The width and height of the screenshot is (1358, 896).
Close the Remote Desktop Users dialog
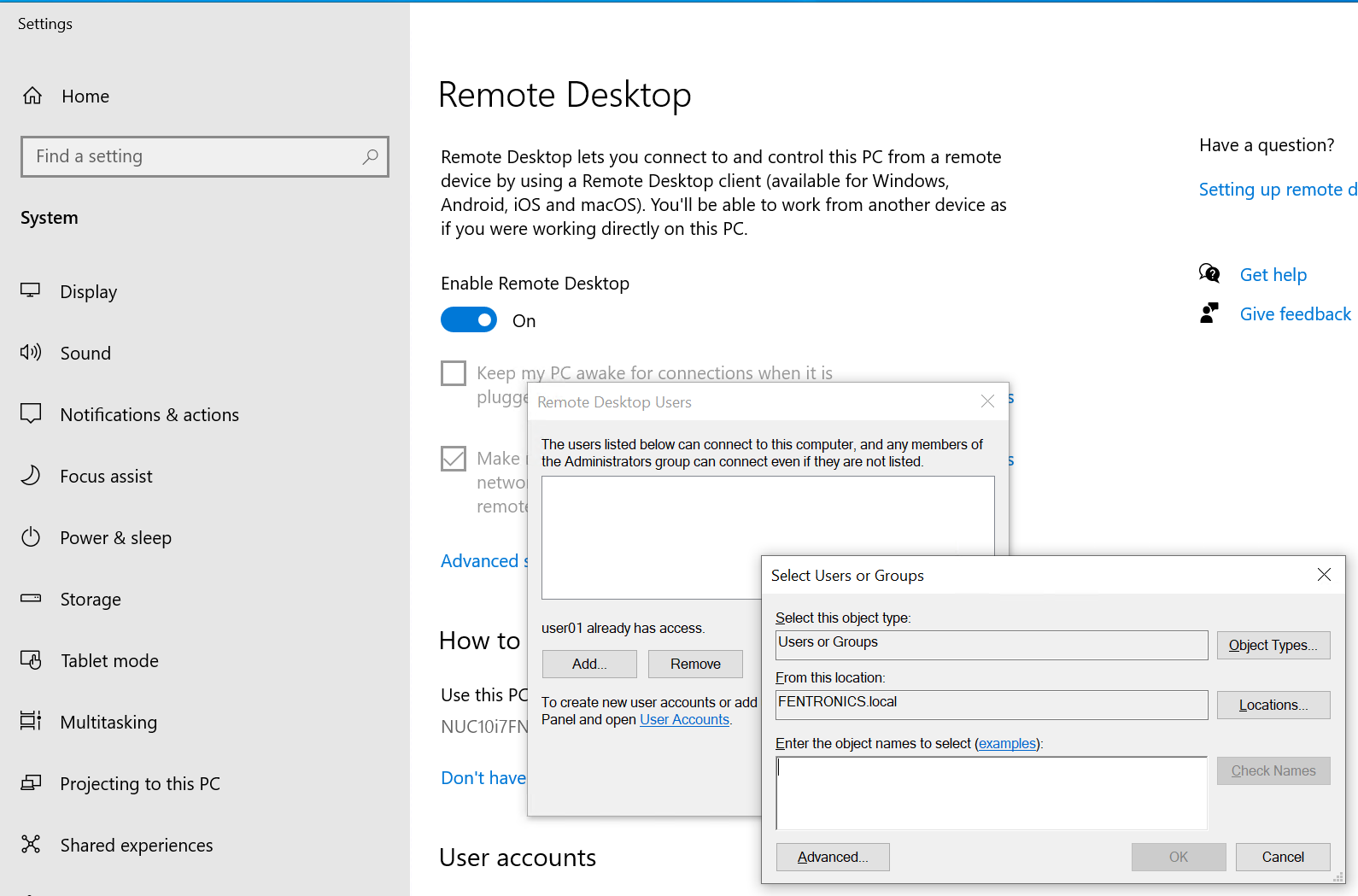[x=987, y=401]
